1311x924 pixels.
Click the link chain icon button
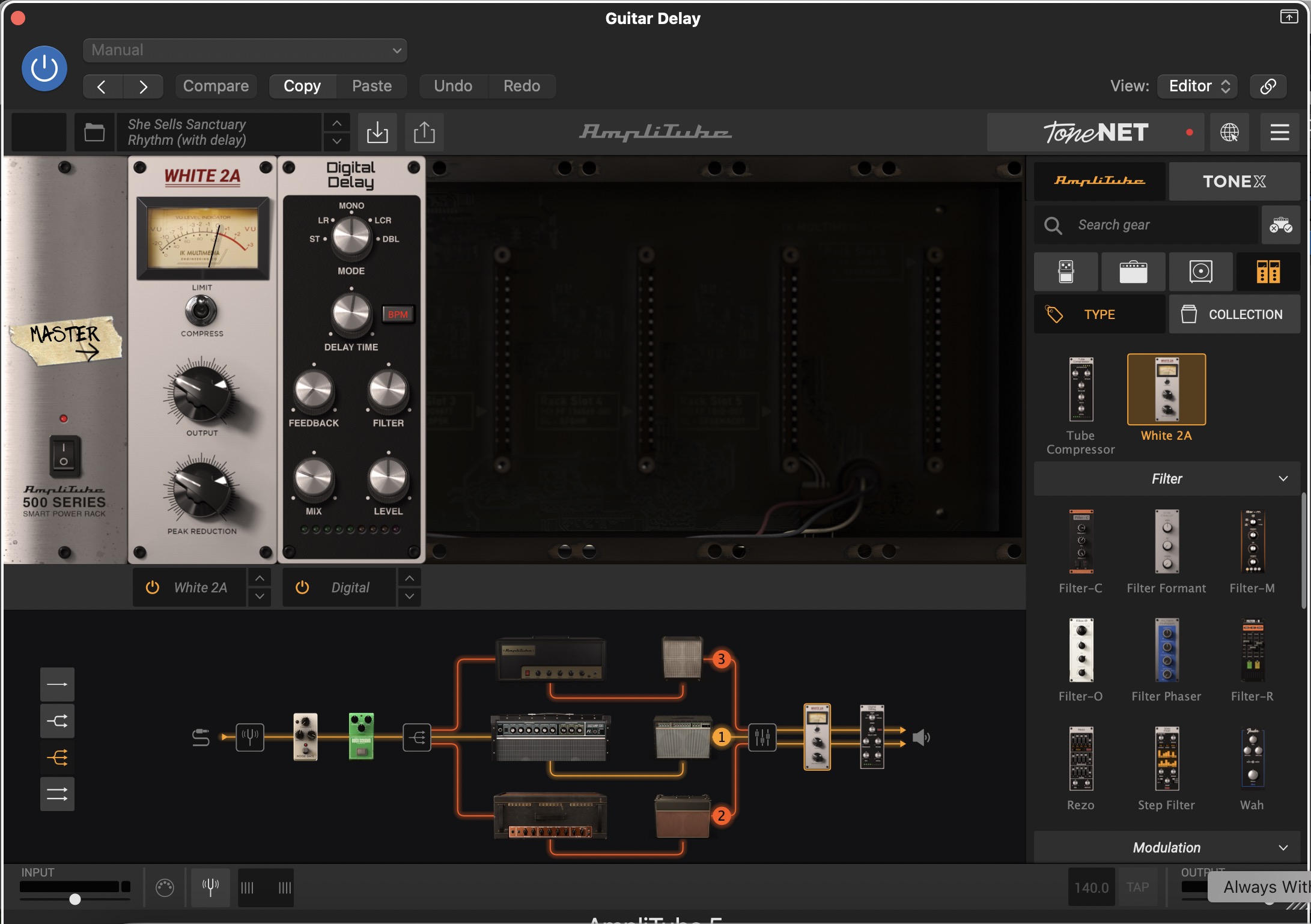(x=1268, y=87)
